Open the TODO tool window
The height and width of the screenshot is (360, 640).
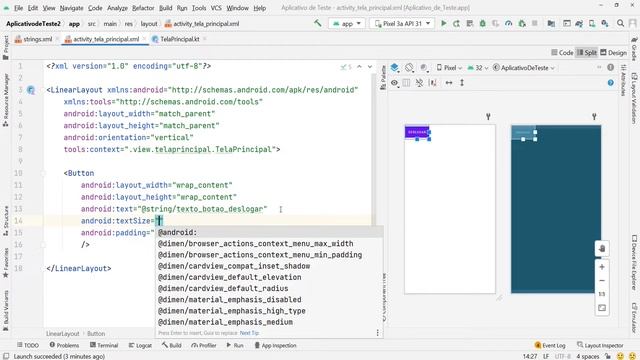pos(28,345)
